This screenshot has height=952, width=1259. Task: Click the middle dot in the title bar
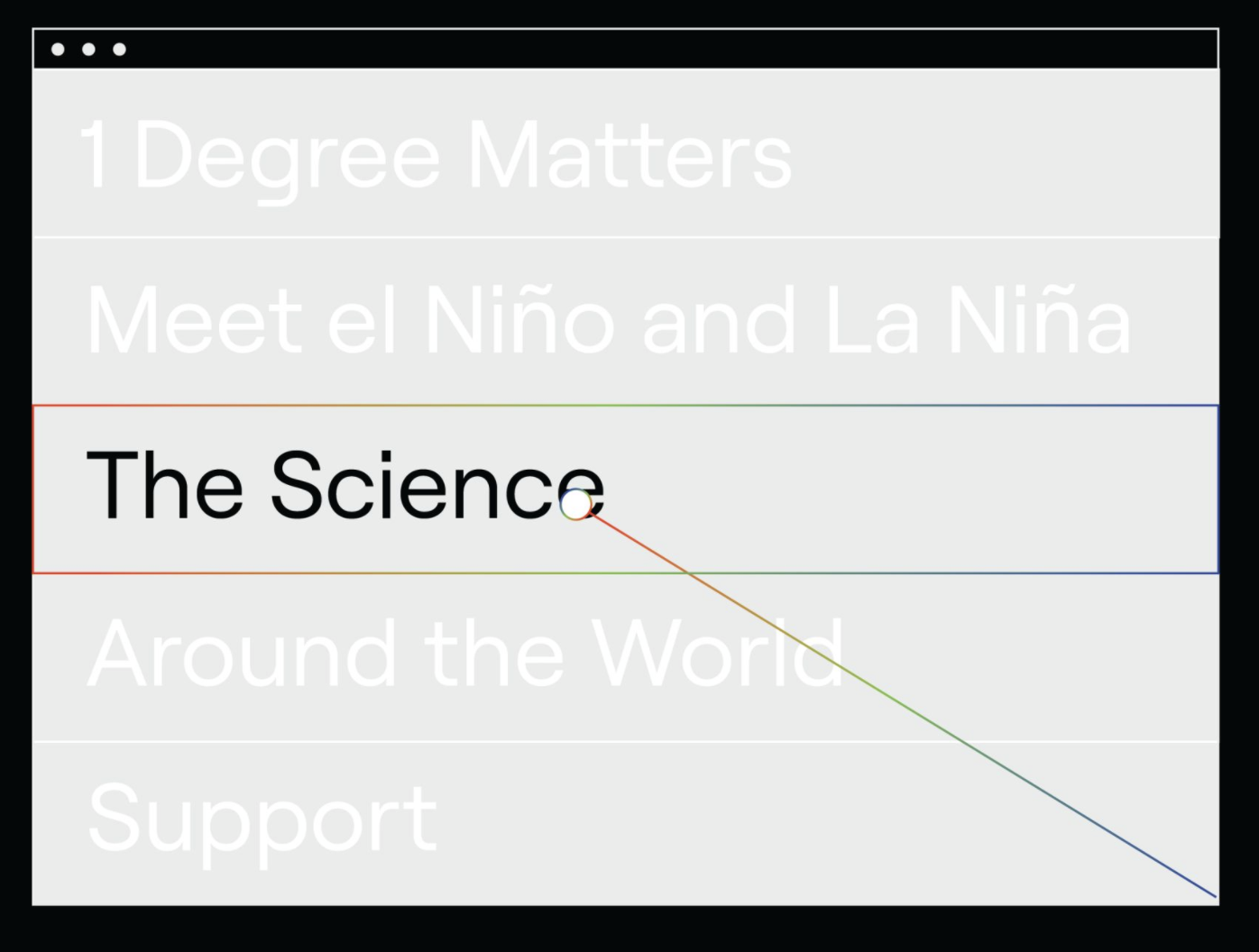tap(88, 49)
